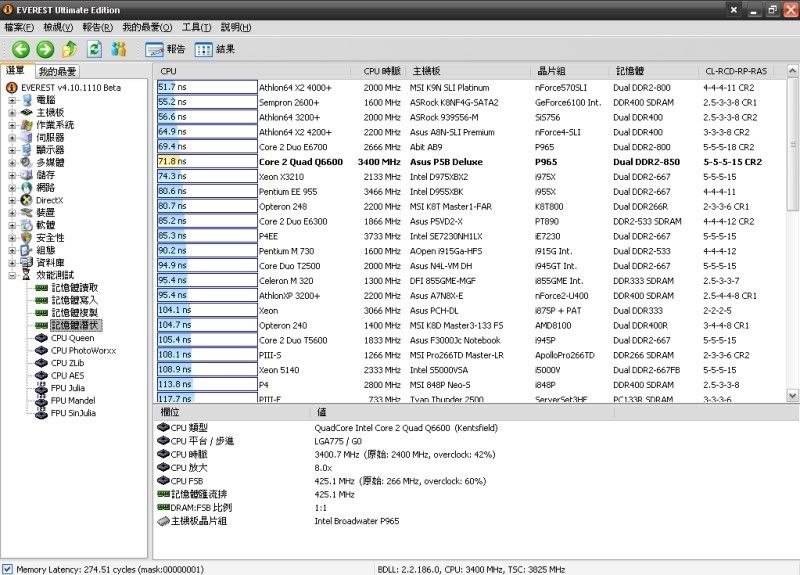The height and width of the screenshot is (575, 800).
Task: Expand the 主機板 tree node
Action: click(x=11, y=112)
